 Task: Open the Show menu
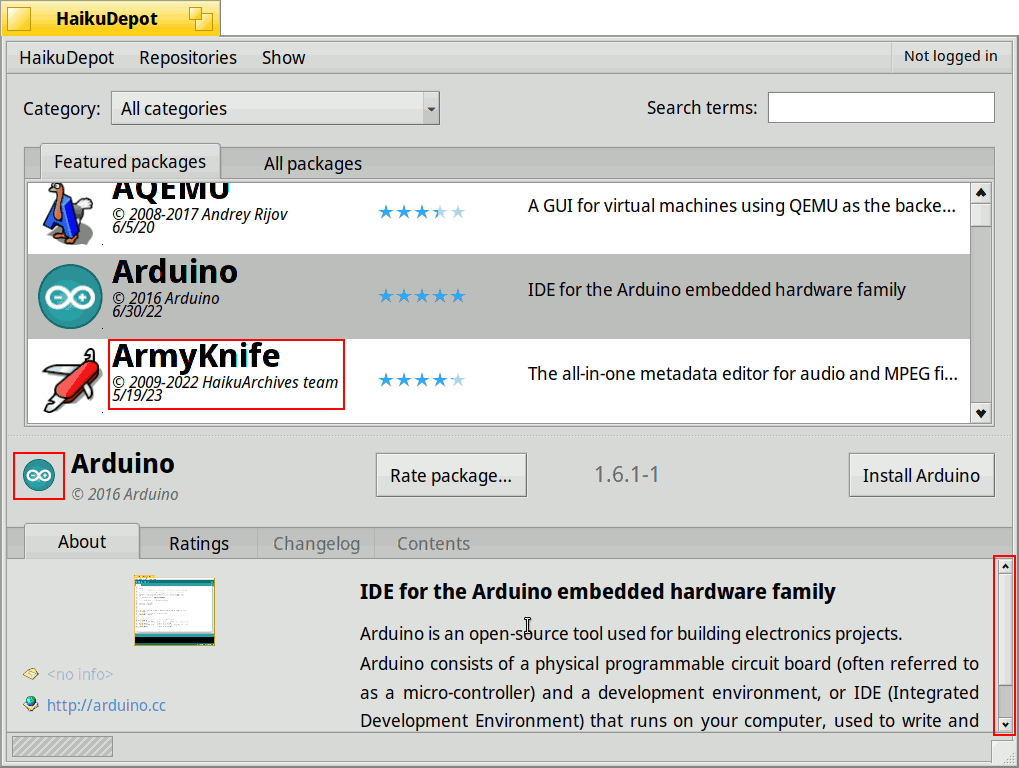tap(283, 58)
